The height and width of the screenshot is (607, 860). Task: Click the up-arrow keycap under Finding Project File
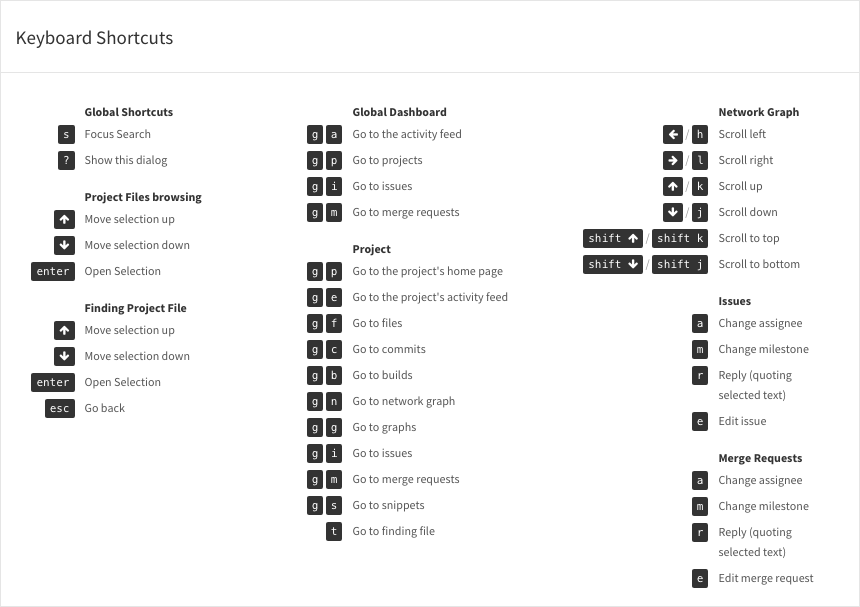tap(65, 330)
